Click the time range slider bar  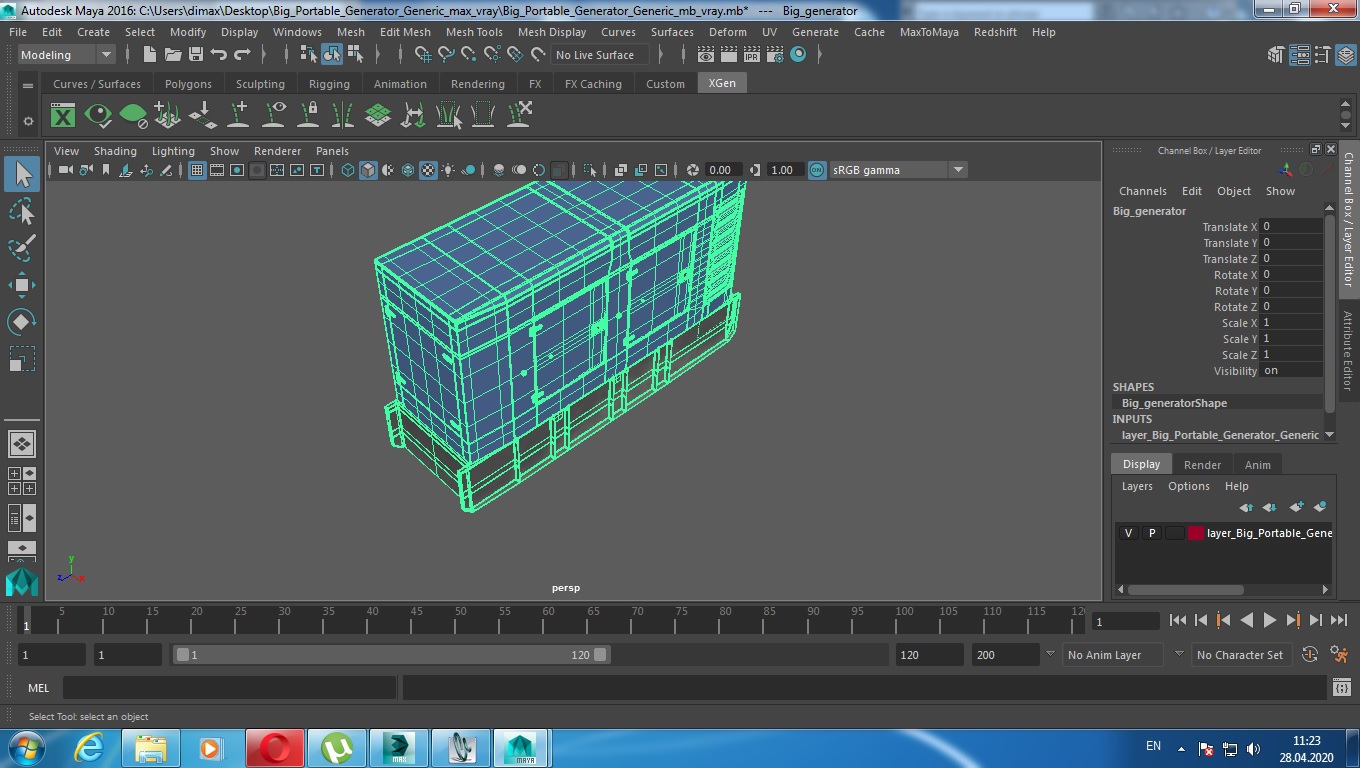tap(391, 655)
